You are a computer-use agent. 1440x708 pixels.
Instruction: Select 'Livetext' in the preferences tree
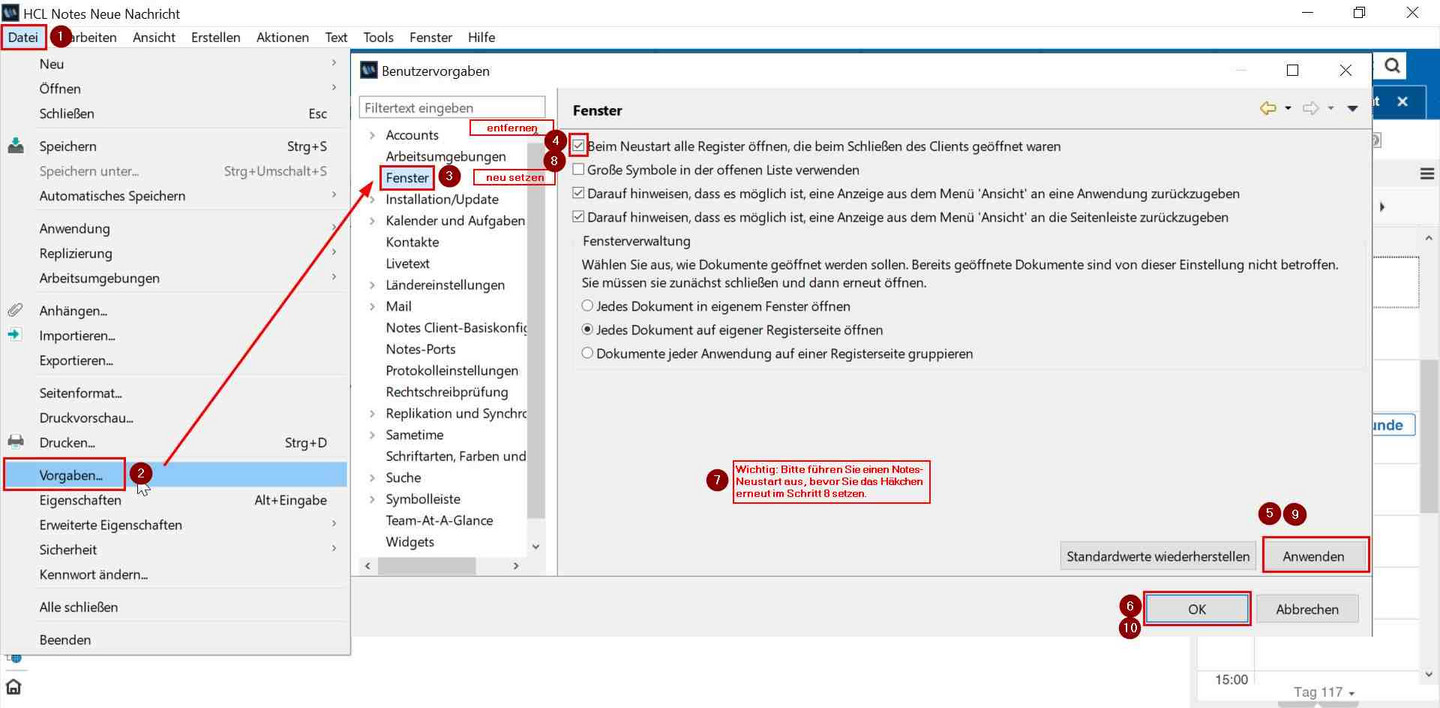[408, 263]
